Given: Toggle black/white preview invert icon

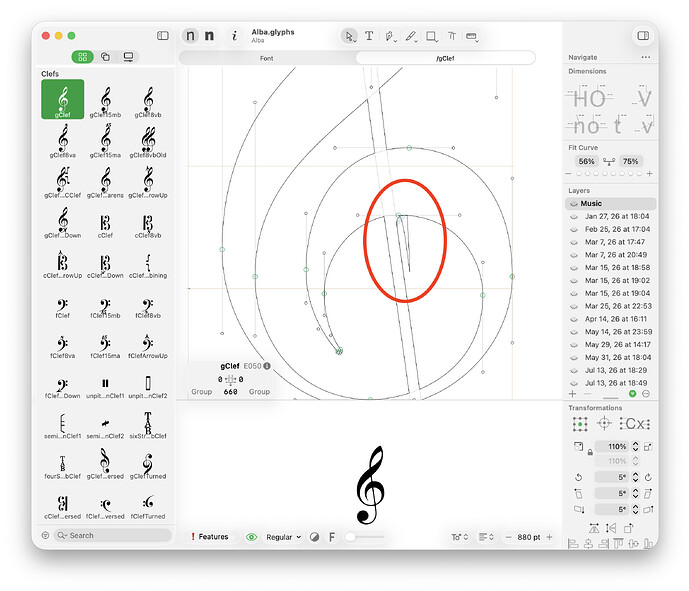Looking at the screenshot, I should 314,537.
